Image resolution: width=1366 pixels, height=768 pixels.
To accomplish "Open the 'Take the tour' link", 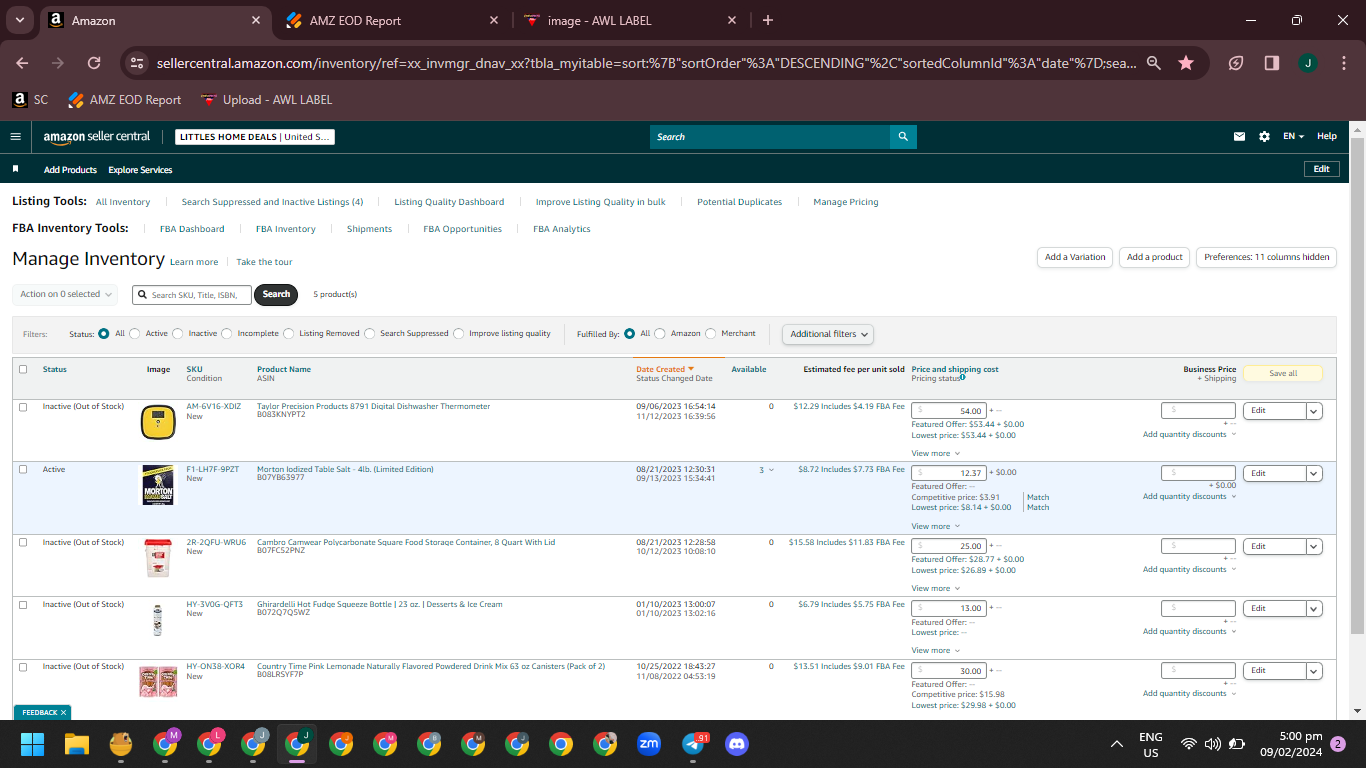I will click(x=264, y=262).
